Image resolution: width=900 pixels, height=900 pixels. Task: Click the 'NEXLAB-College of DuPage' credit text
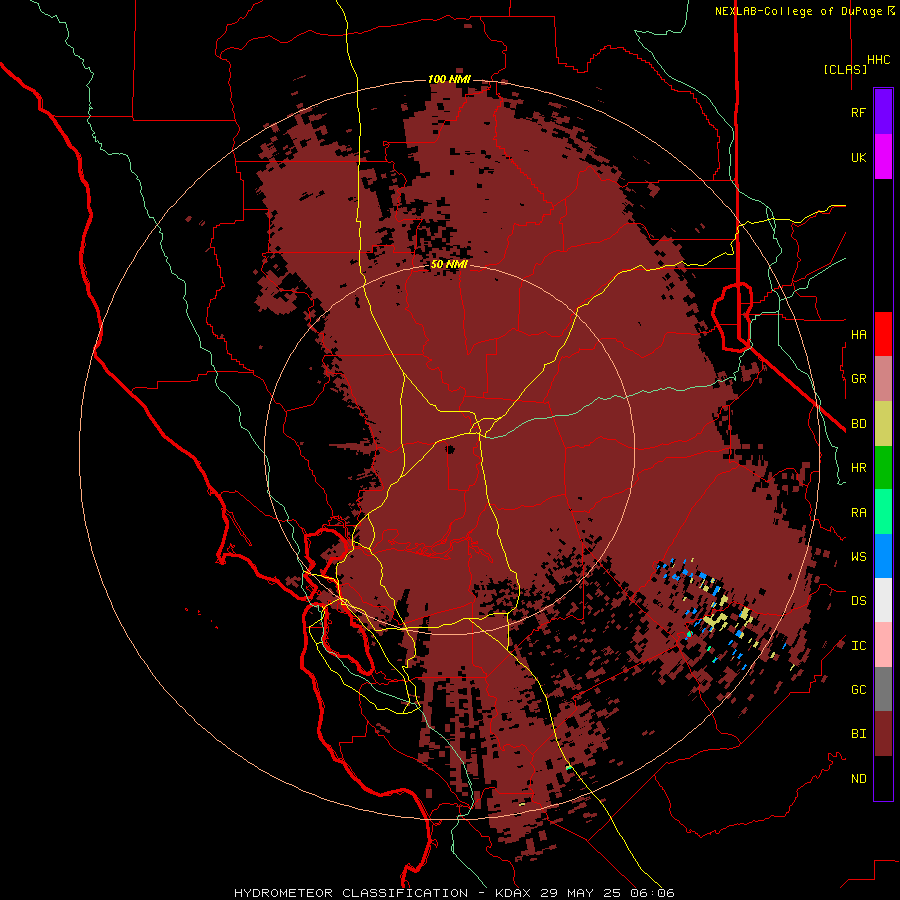point(798,11)
